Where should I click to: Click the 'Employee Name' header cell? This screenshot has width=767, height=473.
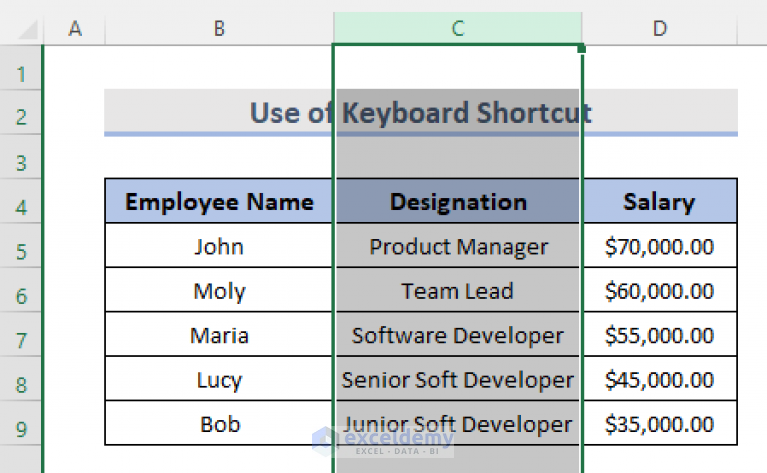coord(219,201)
